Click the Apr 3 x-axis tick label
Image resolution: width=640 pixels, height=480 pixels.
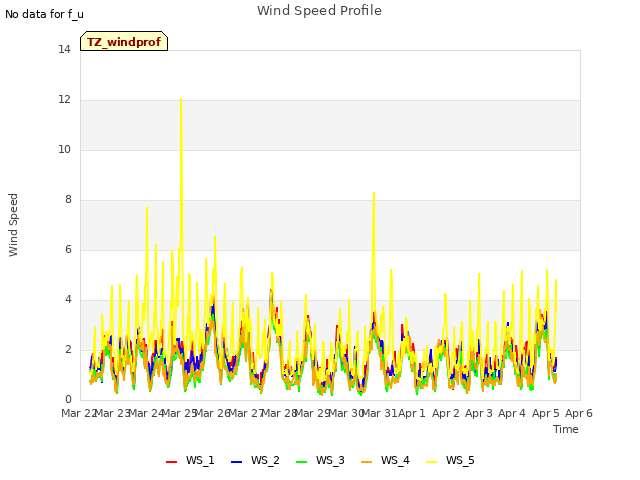click(479, 413)
